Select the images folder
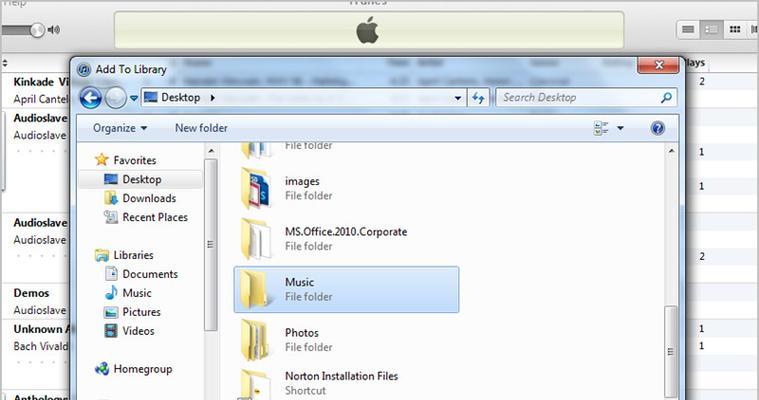This screenshot has height=400, width=759. coord(347,188)
